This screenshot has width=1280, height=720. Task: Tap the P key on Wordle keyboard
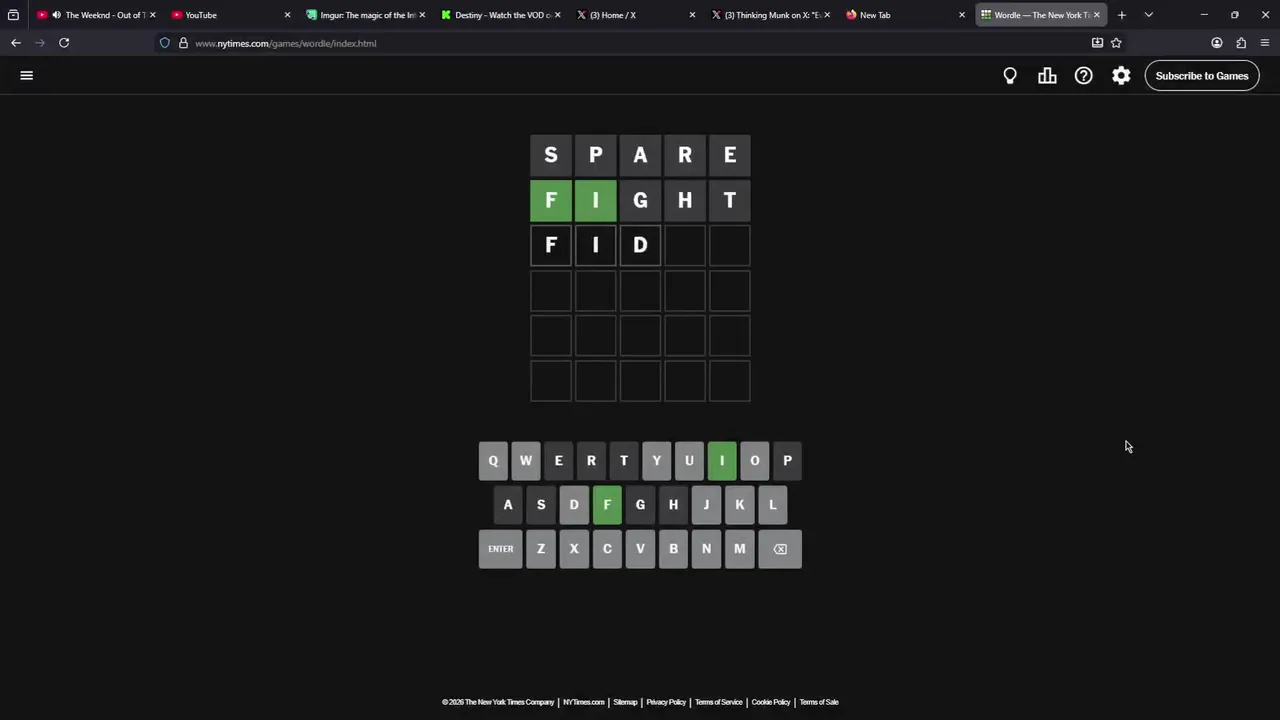coord(787,461)
